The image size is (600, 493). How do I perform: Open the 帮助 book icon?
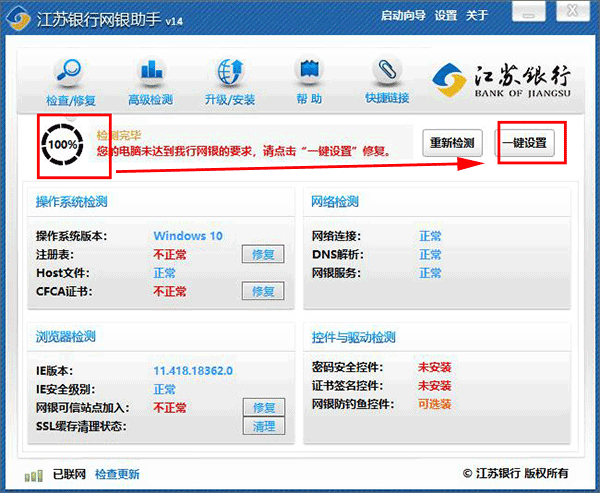pos(309,71)
